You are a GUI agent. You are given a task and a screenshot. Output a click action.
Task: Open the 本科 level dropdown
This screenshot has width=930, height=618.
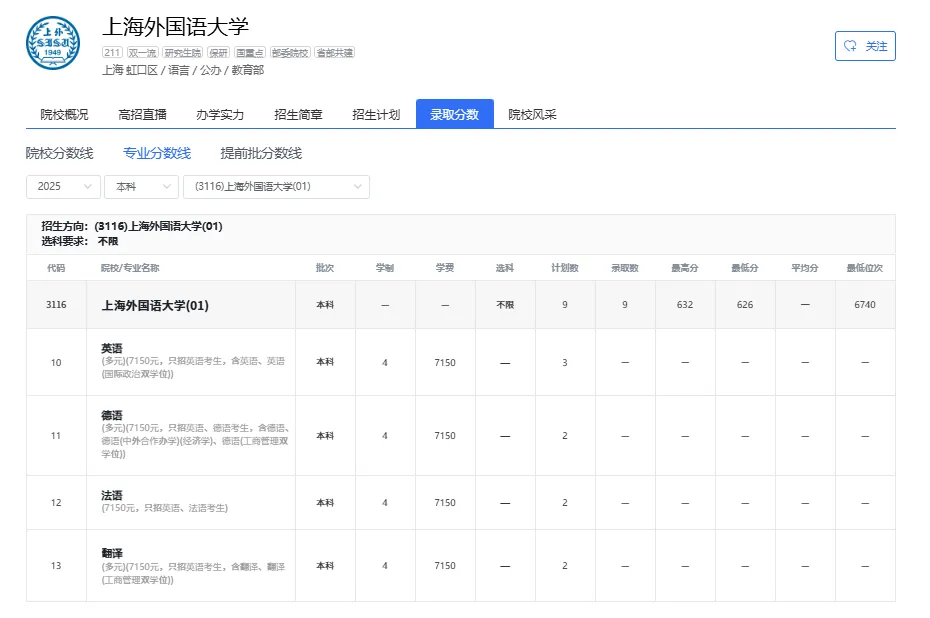tap(141, 187)
